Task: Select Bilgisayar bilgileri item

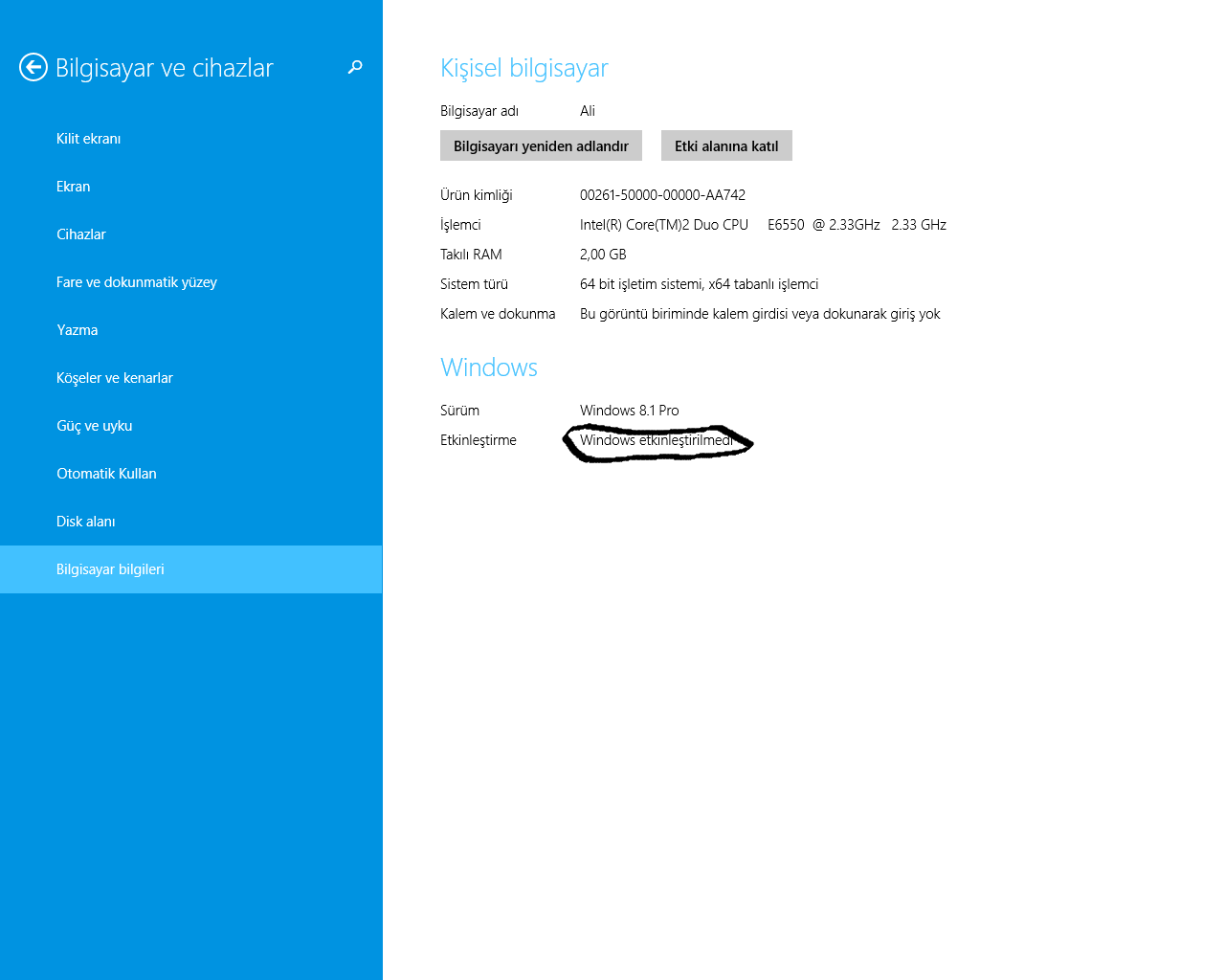Action: click(x=191, y=569)
